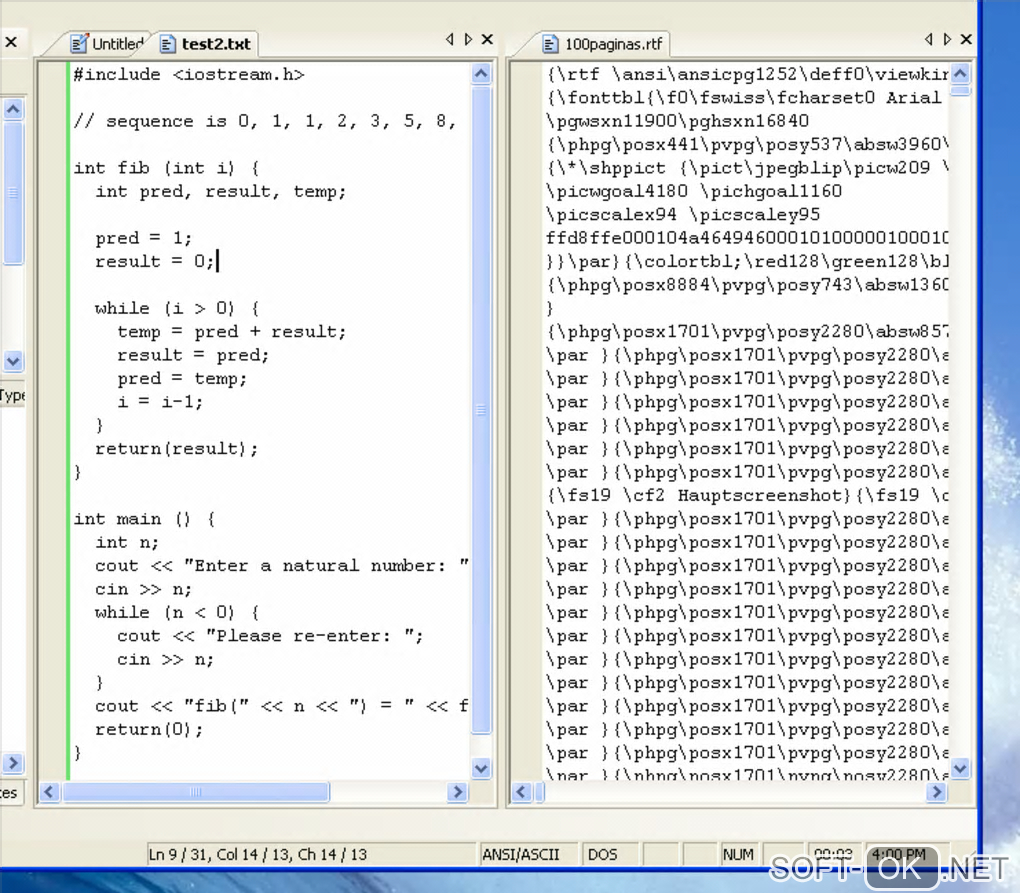Click the side panel's scroll-down arrow
Screen dimensions: 1020x893
13,360
